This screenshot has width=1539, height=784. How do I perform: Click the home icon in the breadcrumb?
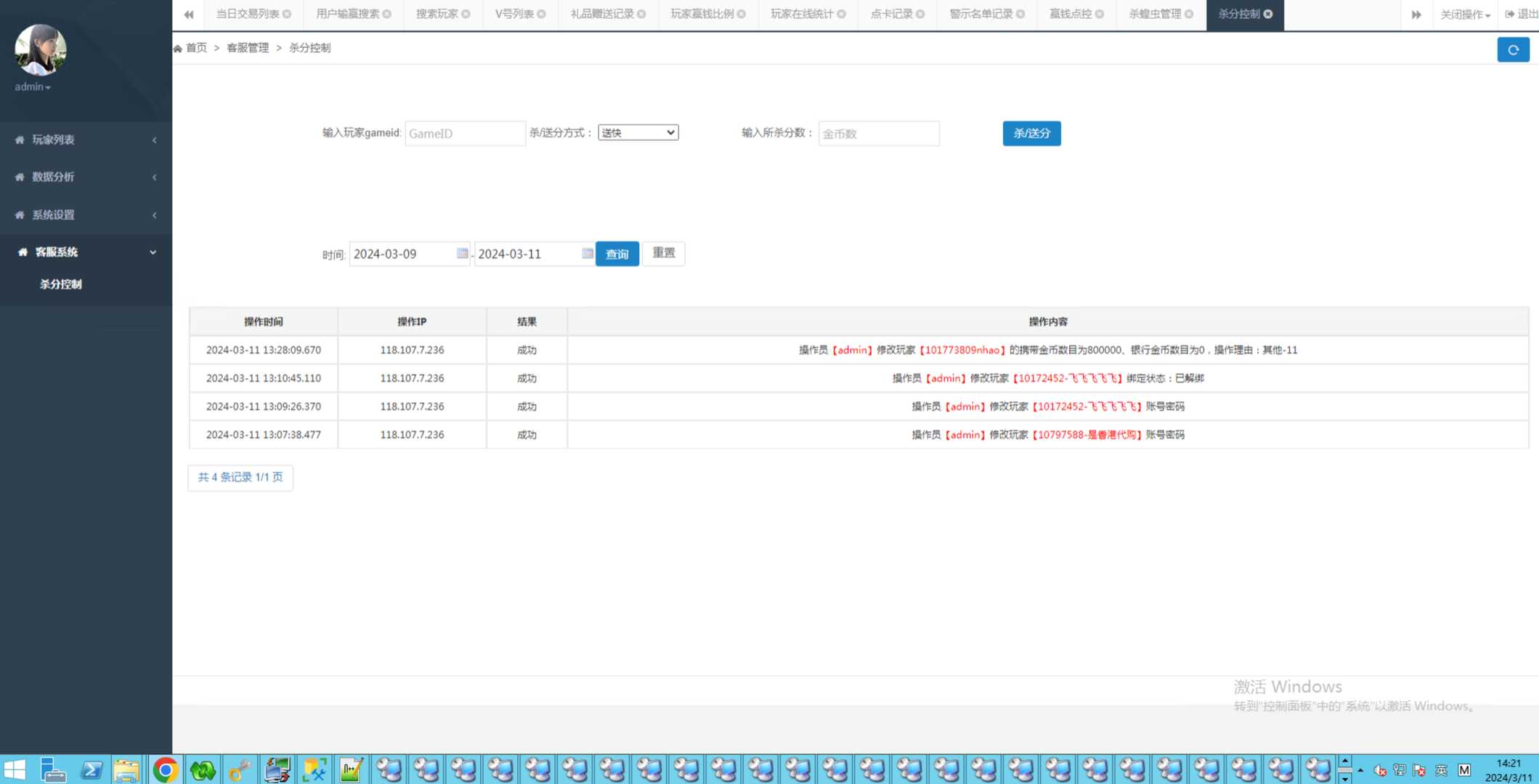click(x=178, y=48)
